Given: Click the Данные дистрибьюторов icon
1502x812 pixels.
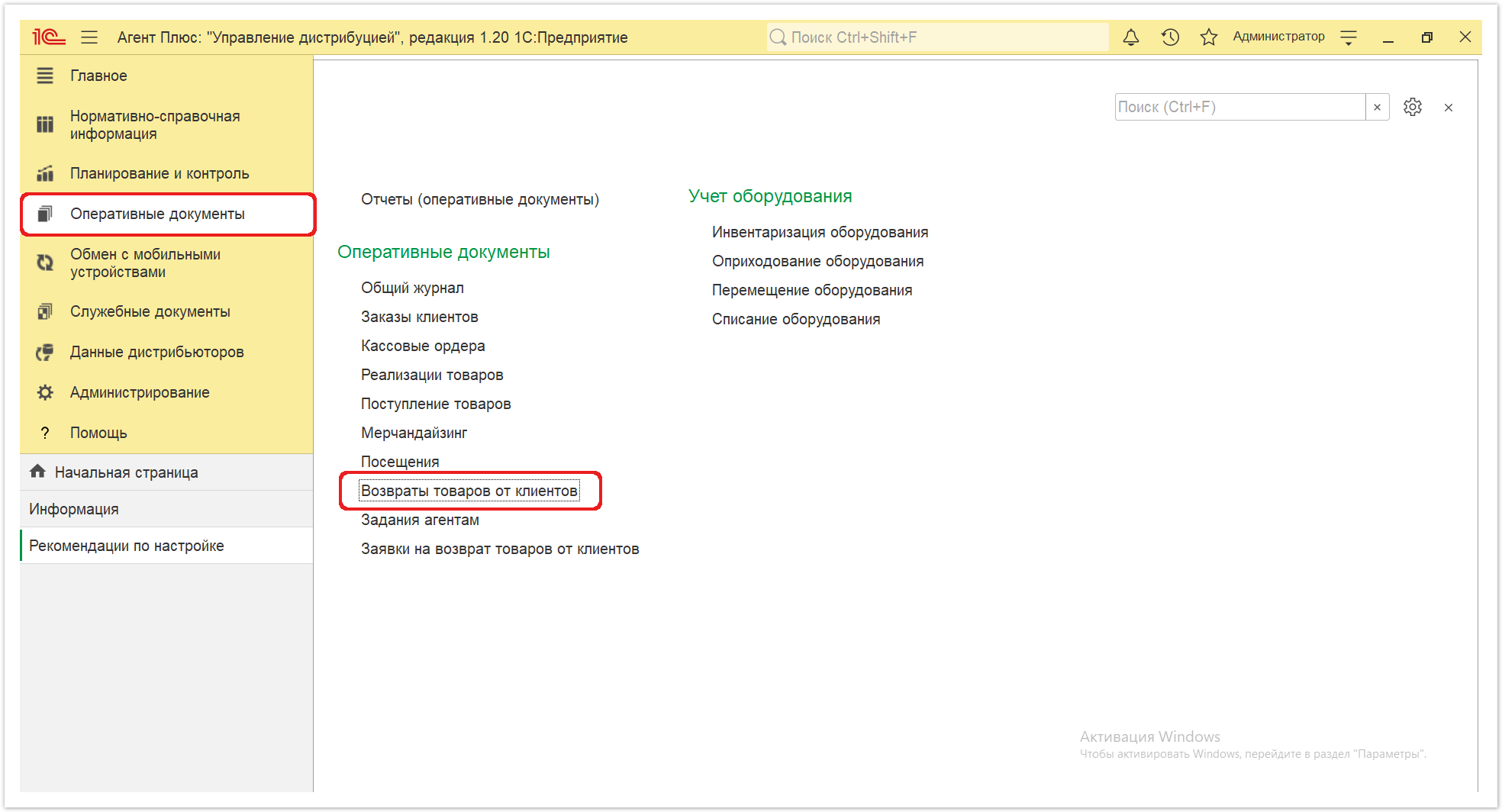Looking at the screenshot, I should point(45,352).
